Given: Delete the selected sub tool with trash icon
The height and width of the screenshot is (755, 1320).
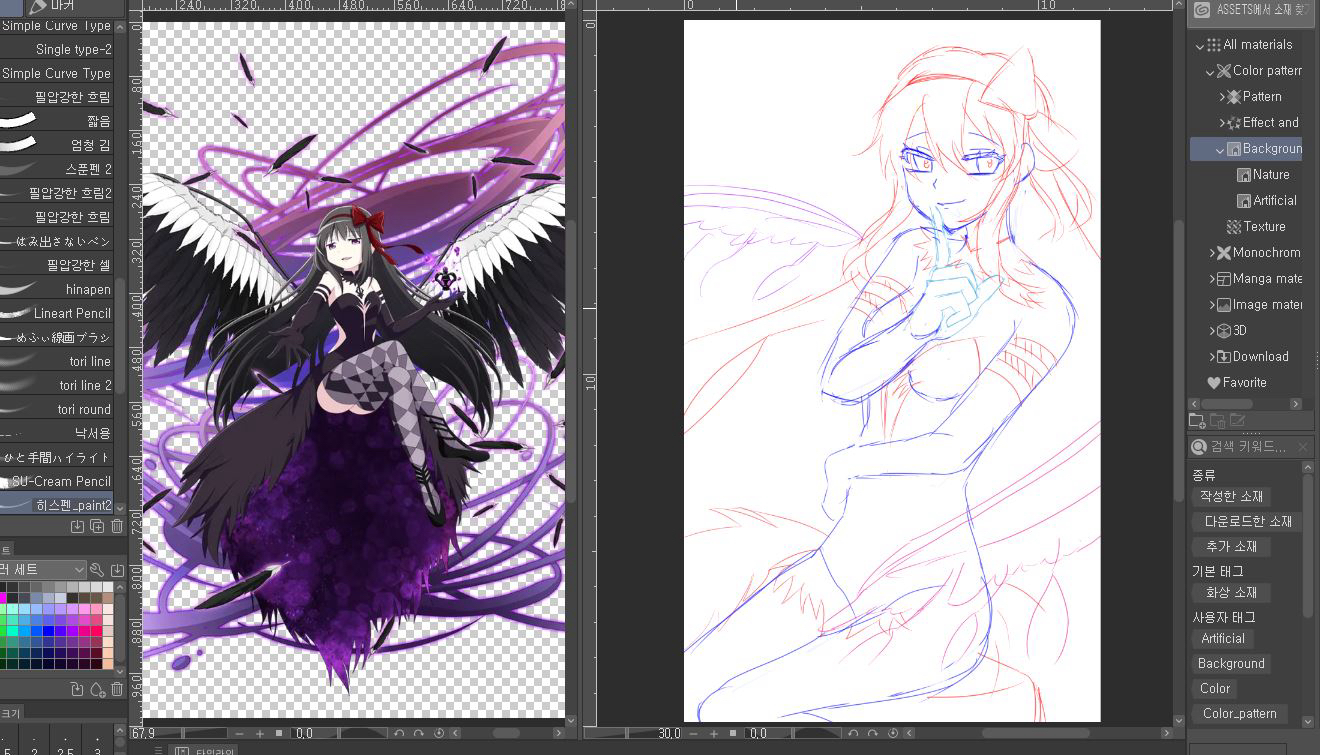Looking at the screenshot, I should (x=116, y=526).
